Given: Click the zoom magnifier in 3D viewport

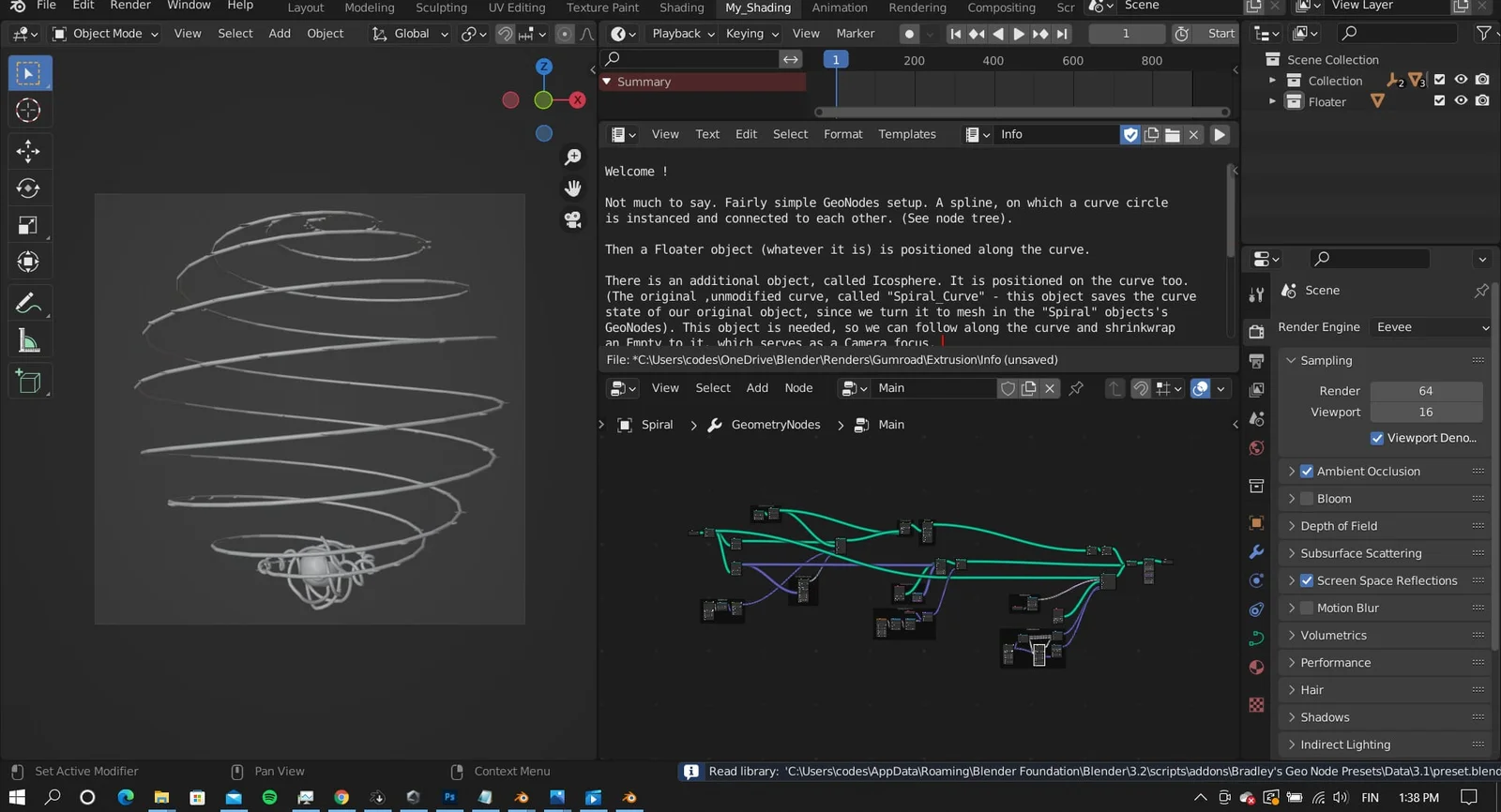Looking at the screenshot, I should pyautogui.click(x=573, y=158).
